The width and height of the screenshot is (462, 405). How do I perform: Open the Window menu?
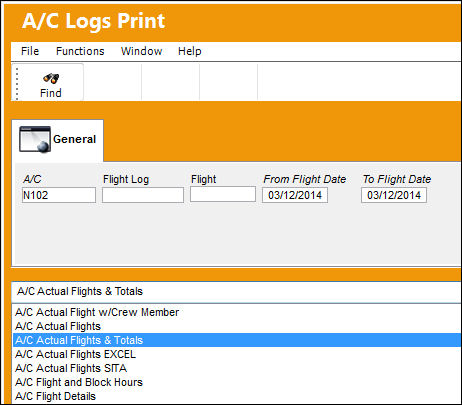point(141,51)
